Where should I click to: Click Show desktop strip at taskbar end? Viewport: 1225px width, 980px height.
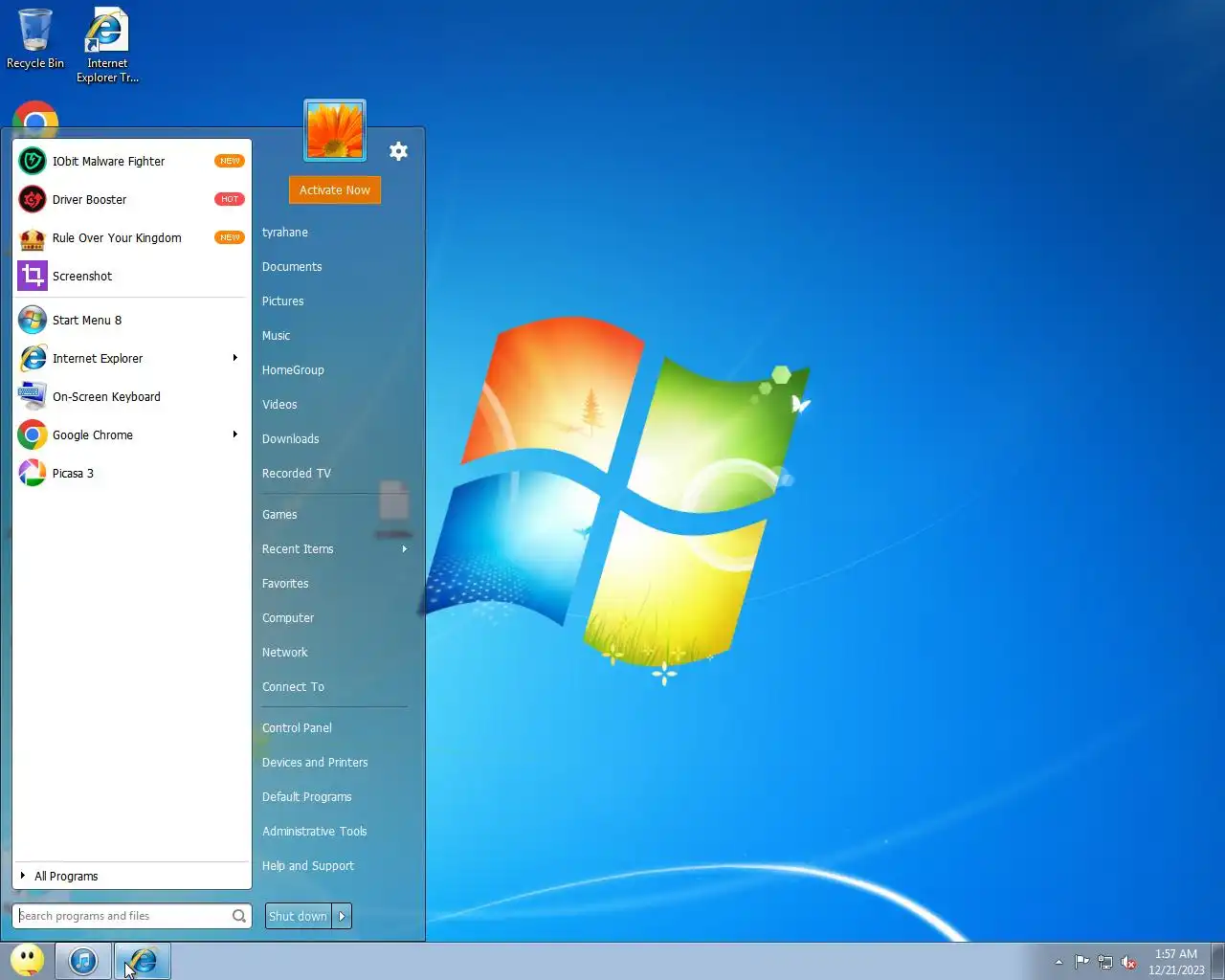pos(1218,961)
